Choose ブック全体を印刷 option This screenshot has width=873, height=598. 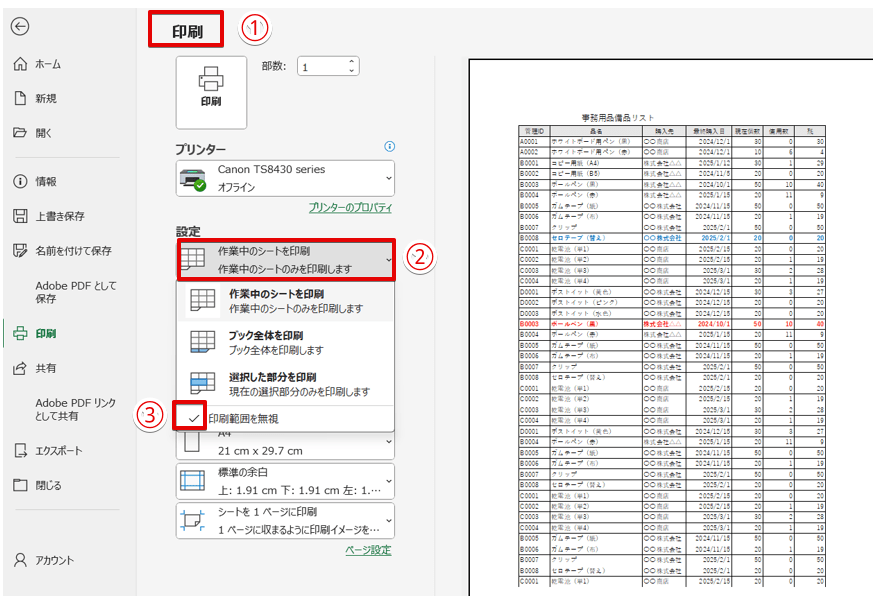(x=285, y=342)
